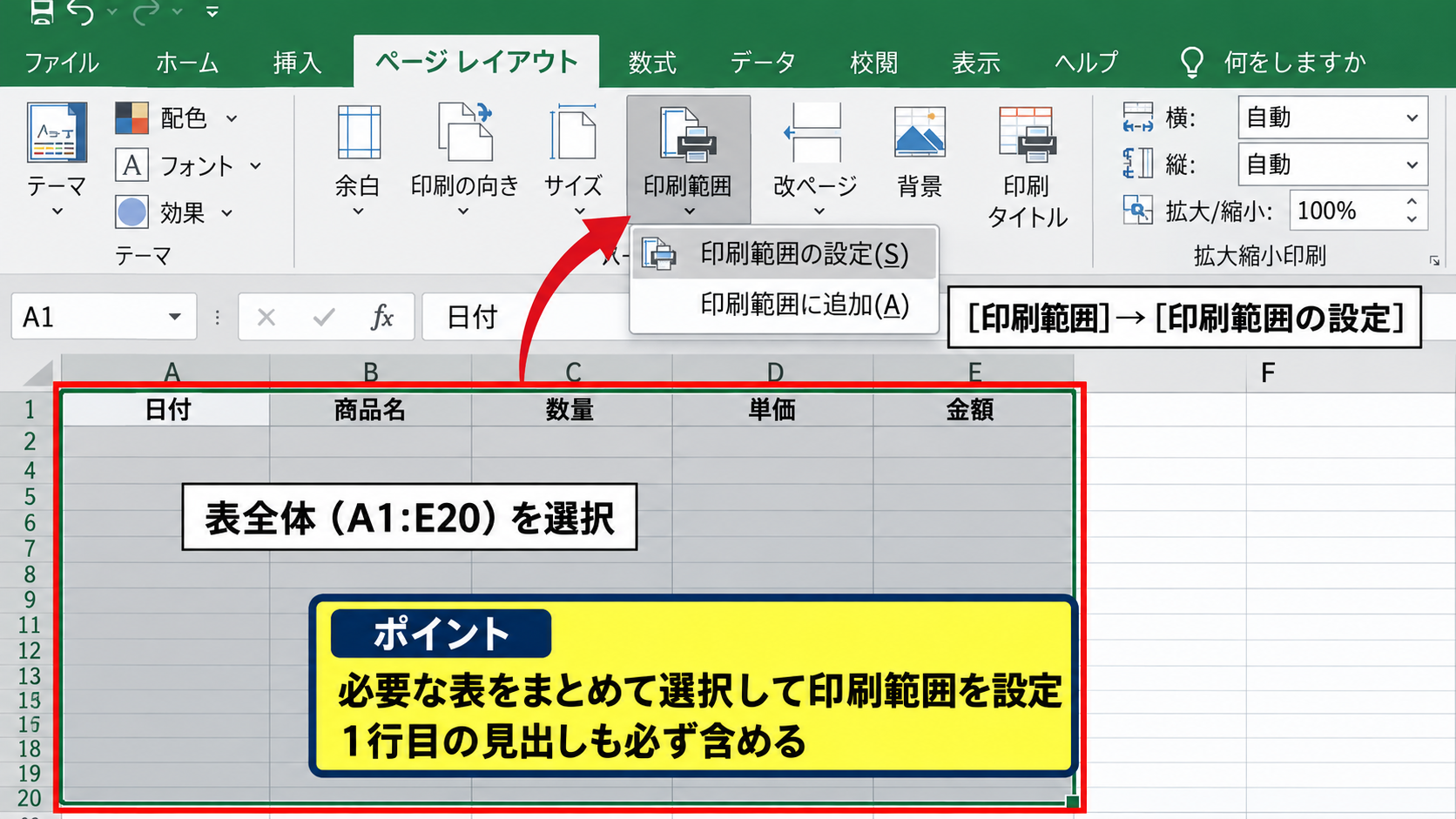Screen dimensions: 1456x819
Task: Open the 縦 height dropdown set to 自動
Action: tap(1332, 164)
